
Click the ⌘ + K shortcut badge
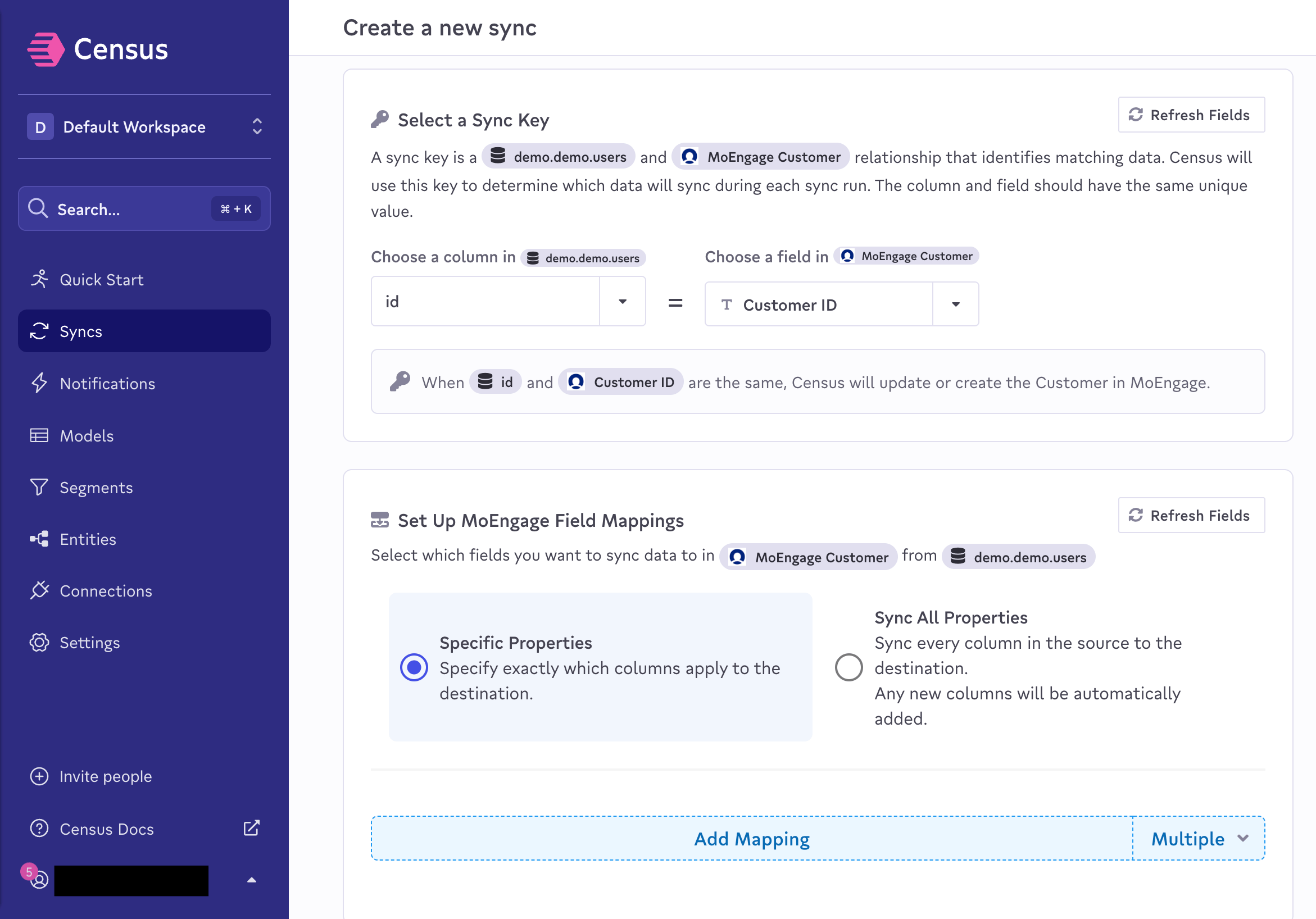click(236, 208)
